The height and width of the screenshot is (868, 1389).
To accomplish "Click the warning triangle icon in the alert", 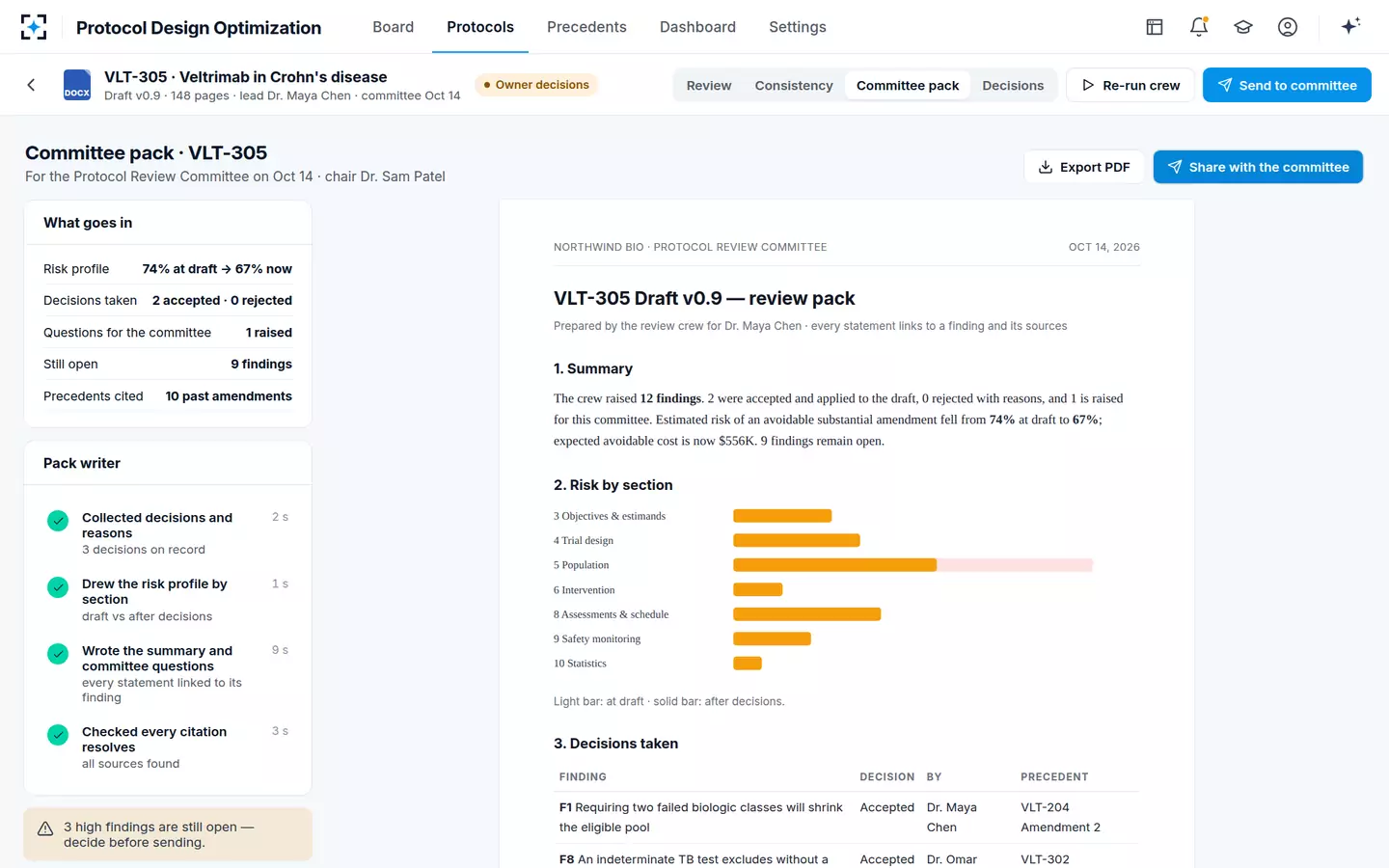I will click(x=45, y=828).
